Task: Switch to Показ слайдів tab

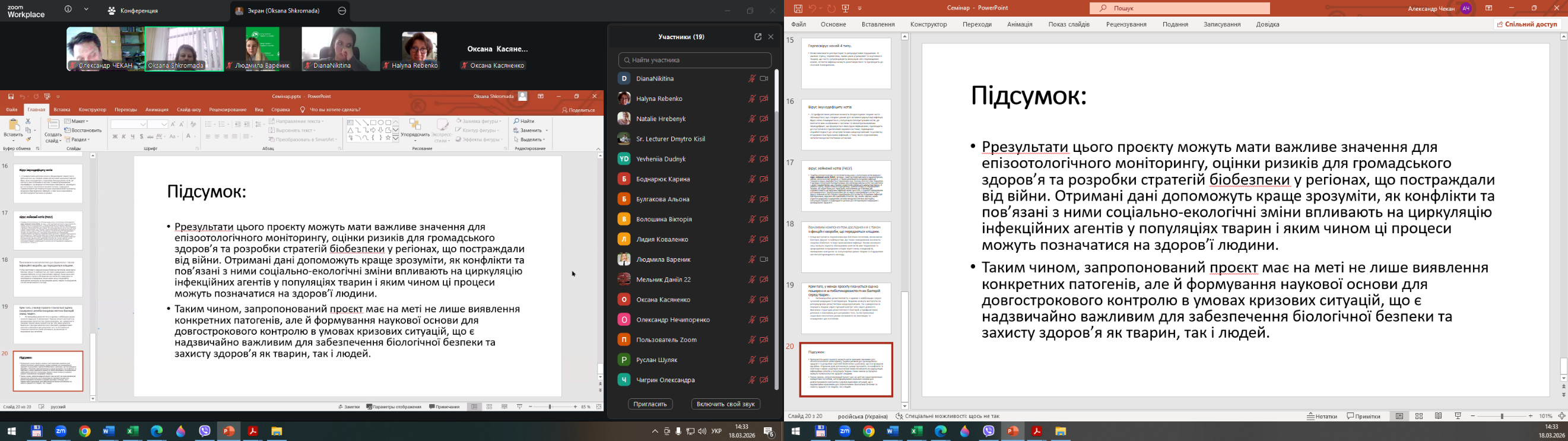Action: click(1068, 24)
